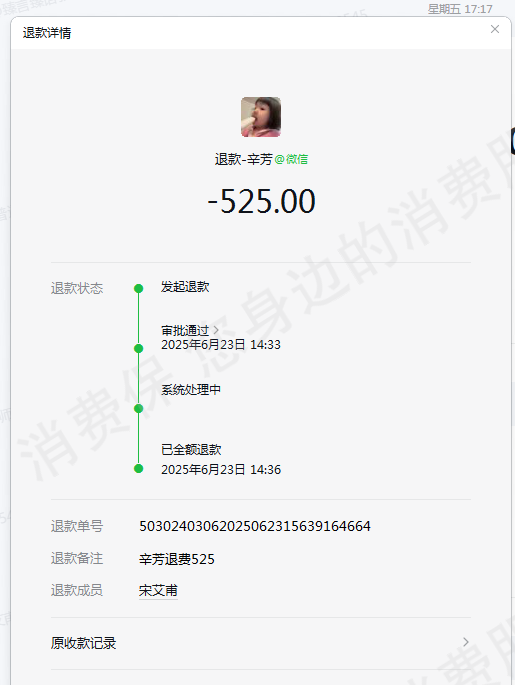Click the 已全额退款 status text
515x685 pixels.
point(191,450)
